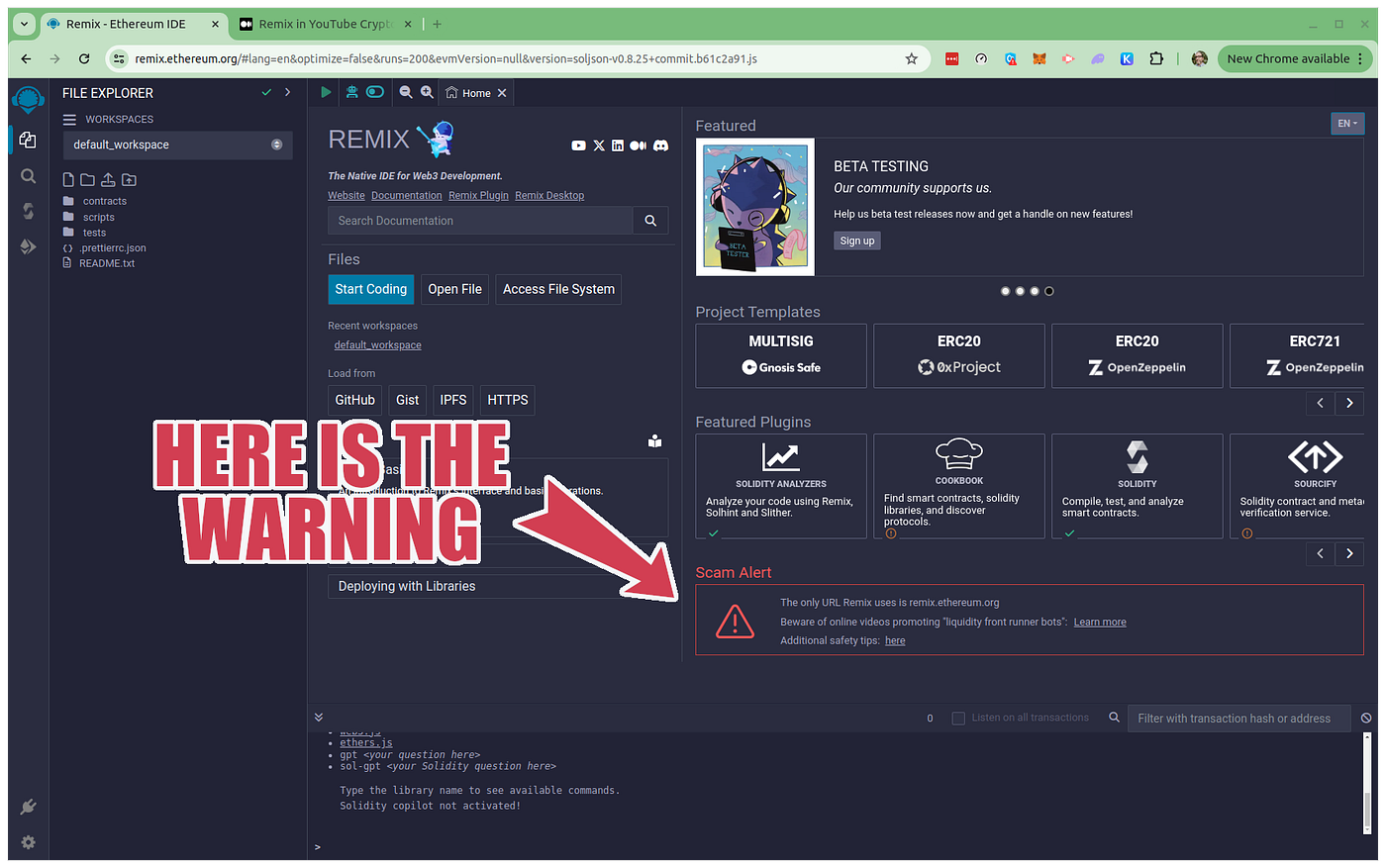
Task: Select the MULTISIG Gnosis Safe template card
Action: (781, 355)
